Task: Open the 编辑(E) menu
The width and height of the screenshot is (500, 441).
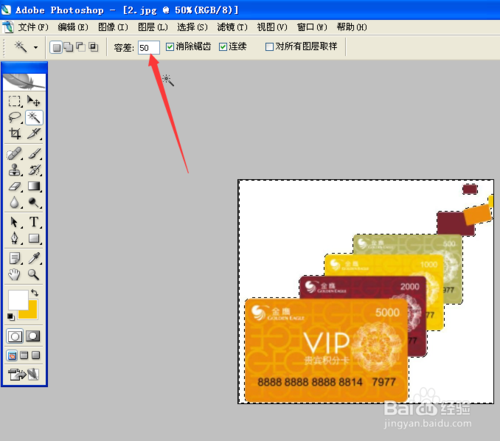Action: 73,27
